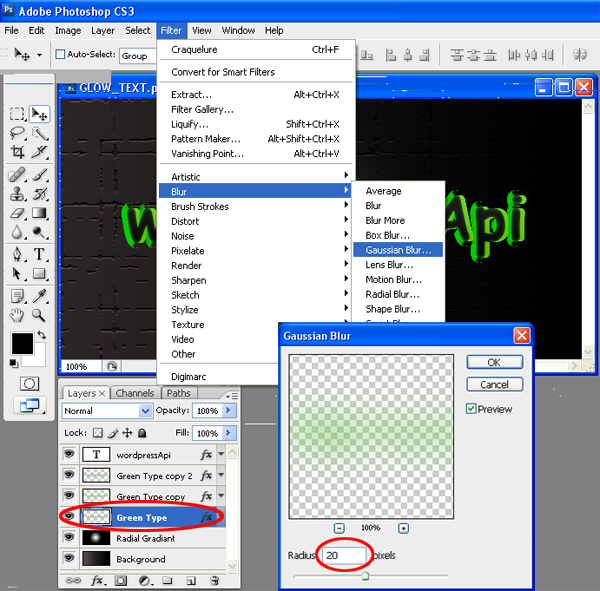The width and height of the screenshot is (600, 591).
Task: Swap foreground and background colors
Action: click(41, 335)
